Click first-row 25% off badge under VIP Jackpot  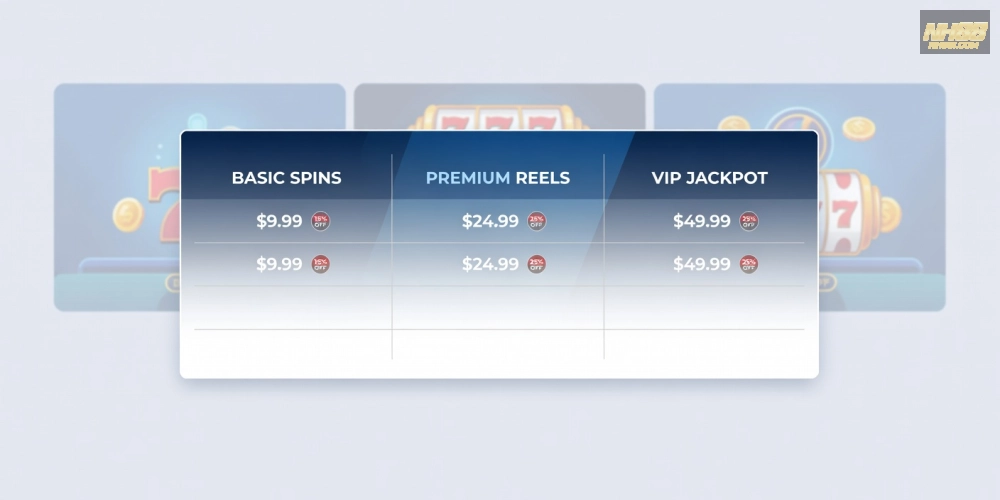748,221
